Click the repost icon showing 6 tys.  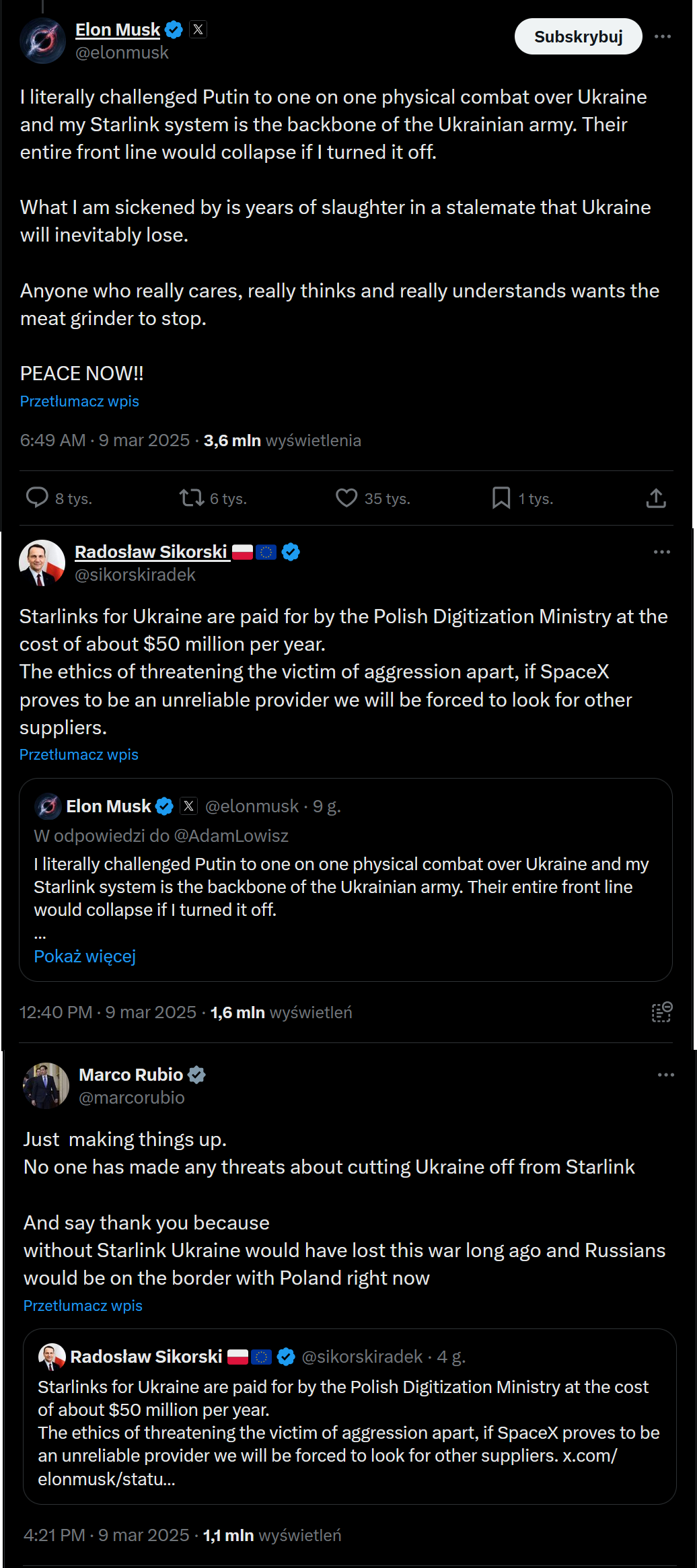tap(192, 497)
